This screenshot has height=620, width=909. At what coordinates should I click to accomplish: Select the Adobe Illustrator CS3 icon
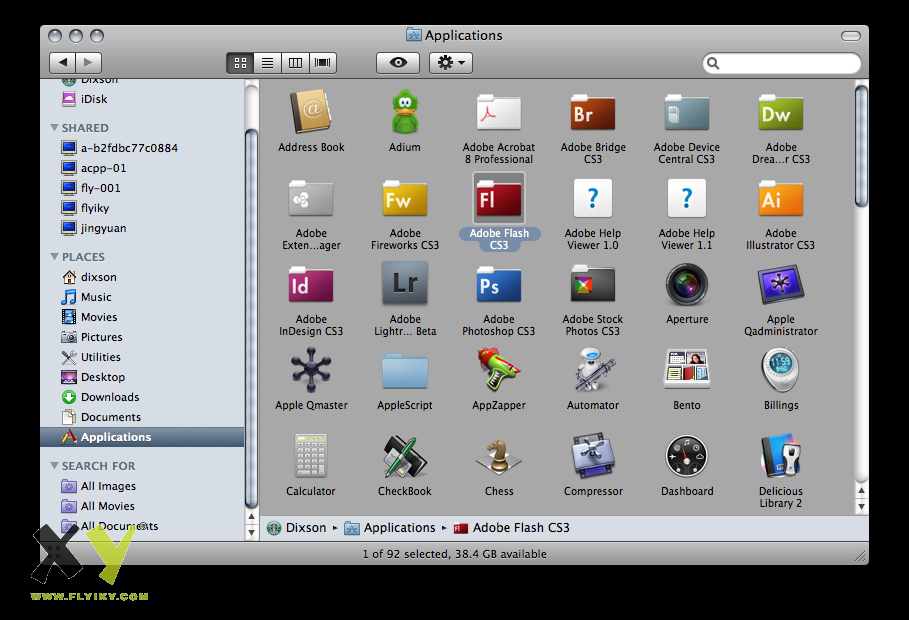781,198
